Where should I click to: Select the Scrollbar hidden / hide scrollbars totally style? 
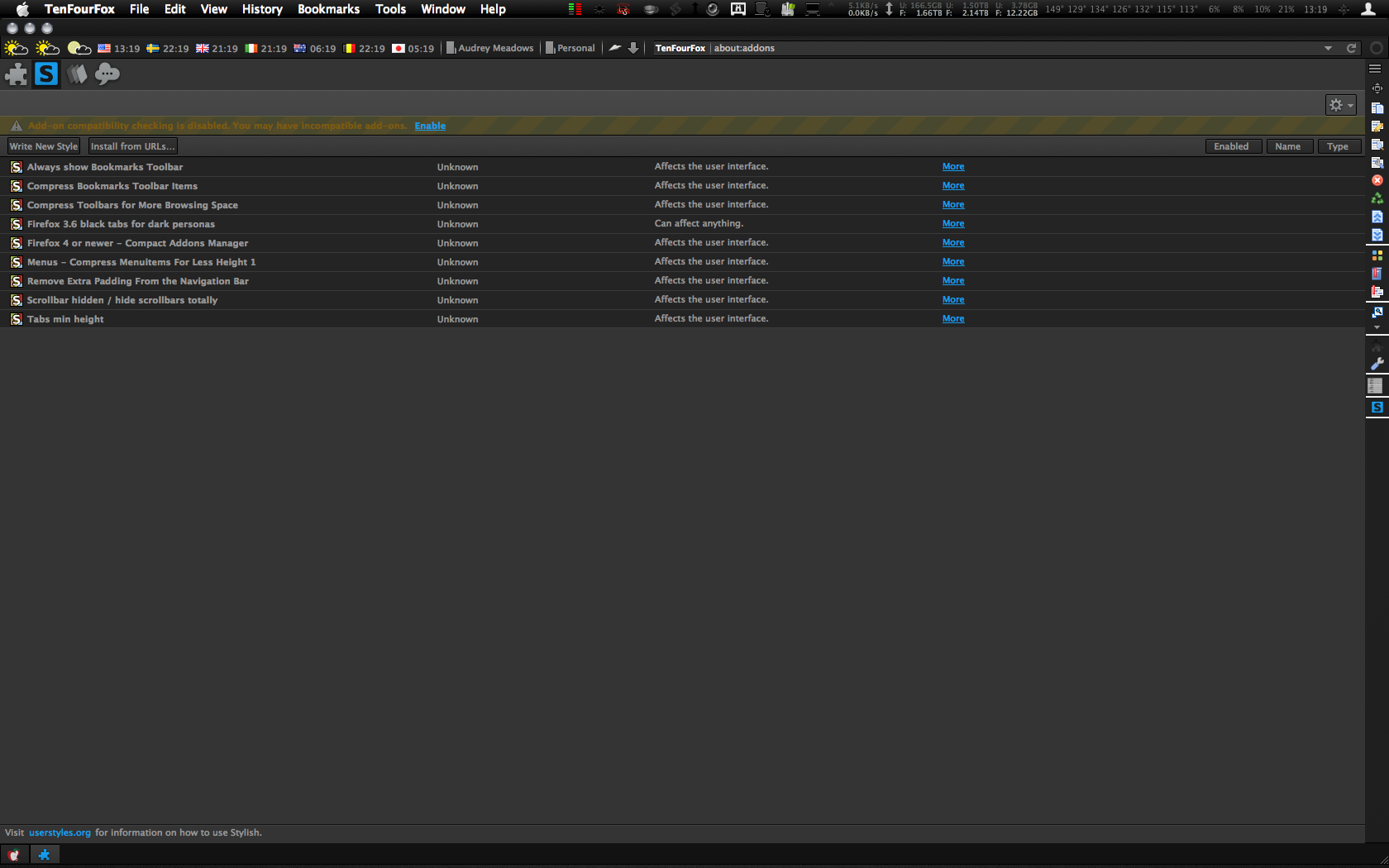point(682,300)
